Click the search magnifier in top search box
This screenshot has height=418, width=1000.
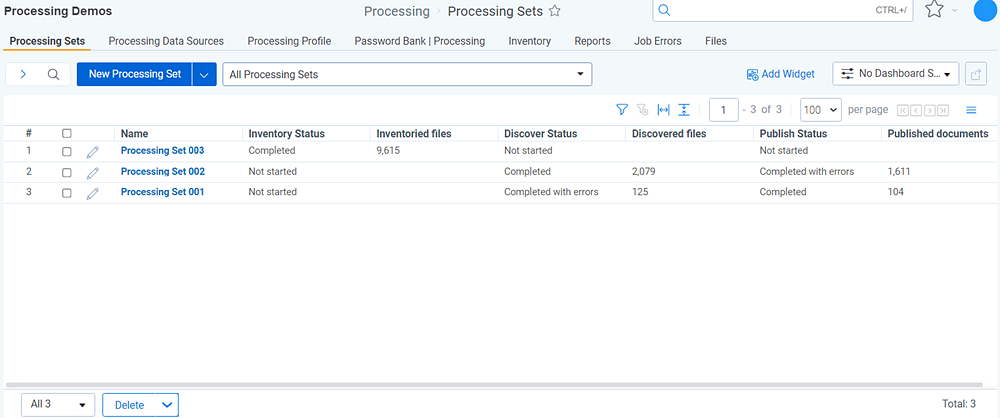coord(664,10)
